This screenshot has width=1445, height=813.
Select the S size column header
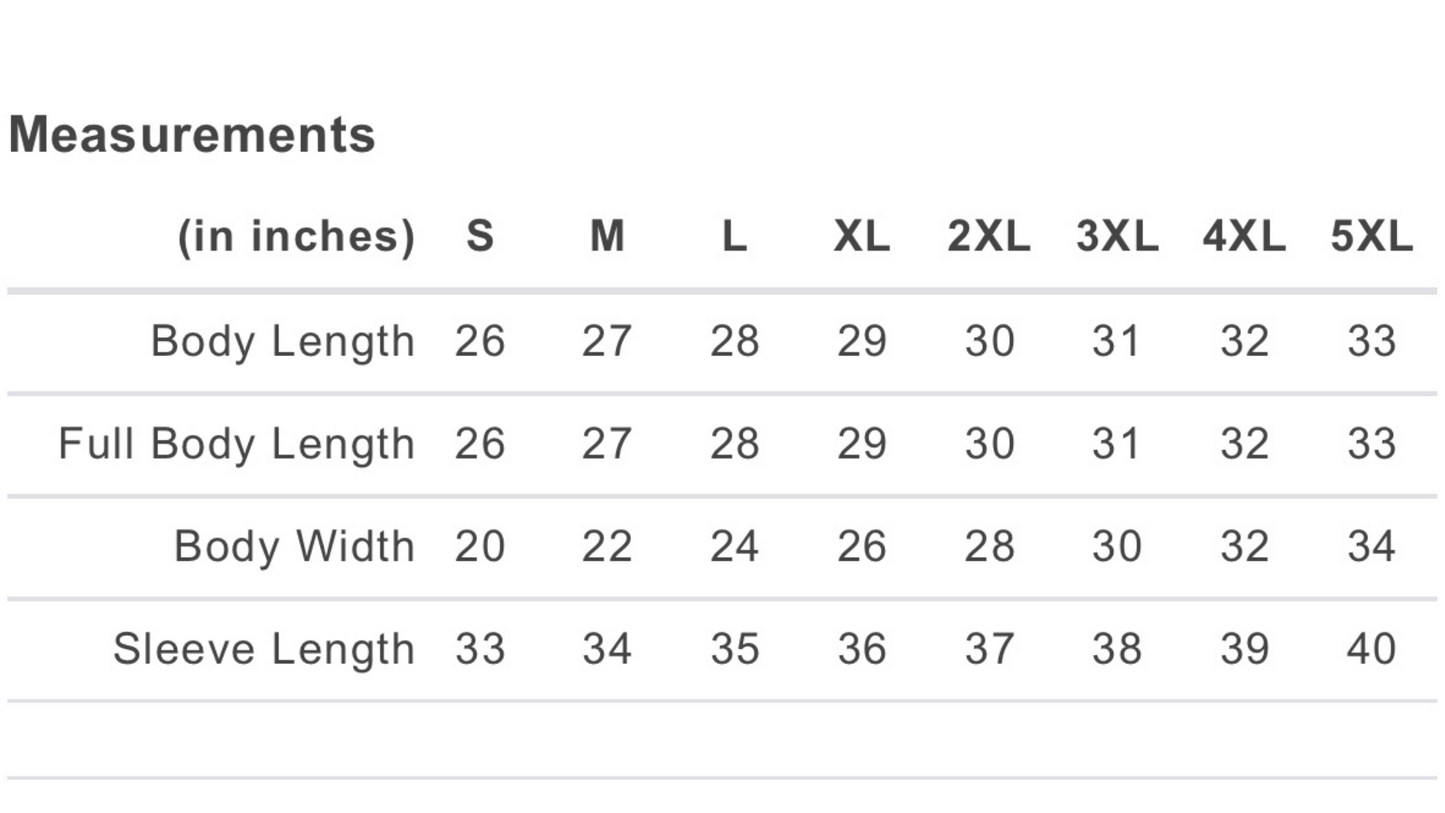pos(480,237)
